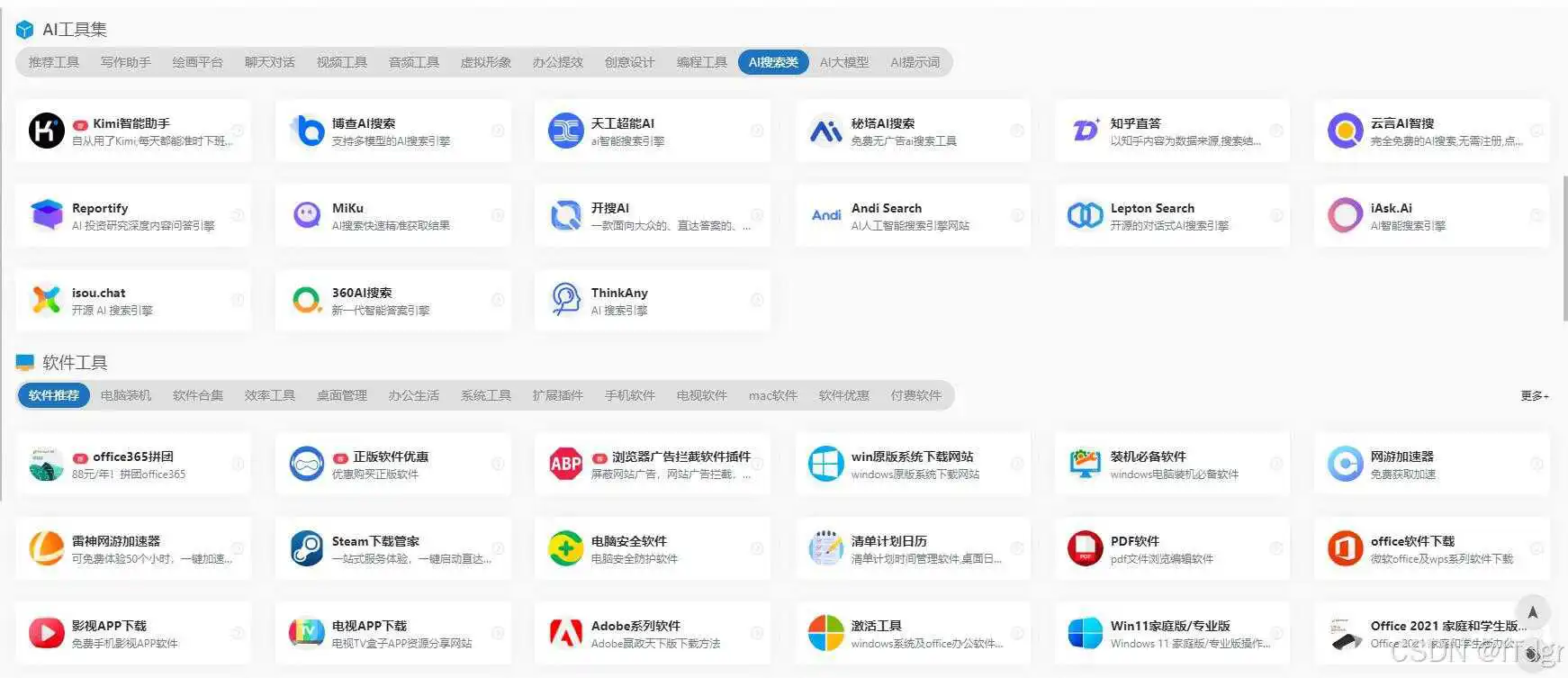Select the 软件推荐 tab

(x=54, y=395)
